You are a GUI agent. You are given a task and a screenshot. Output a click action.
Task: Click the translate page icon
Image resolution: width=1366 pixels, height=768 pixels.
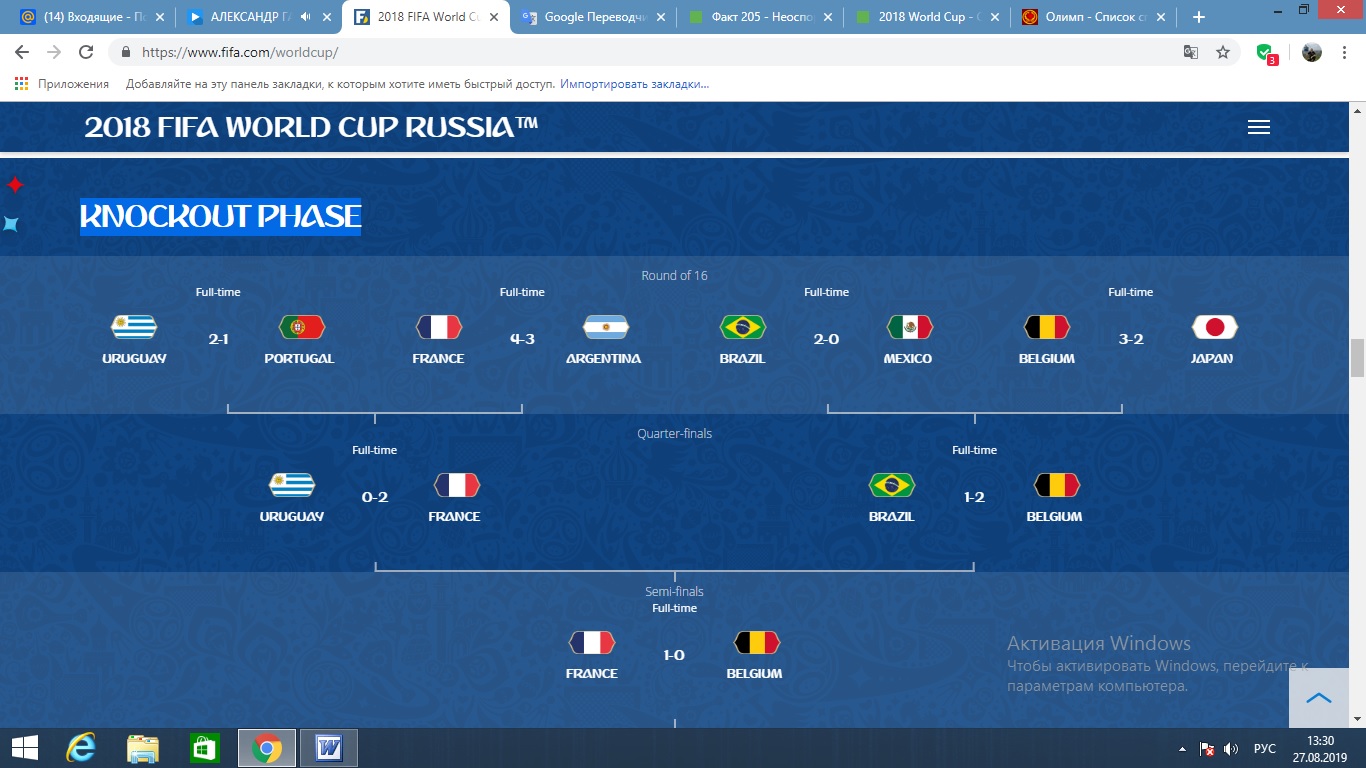(1191, 52)
